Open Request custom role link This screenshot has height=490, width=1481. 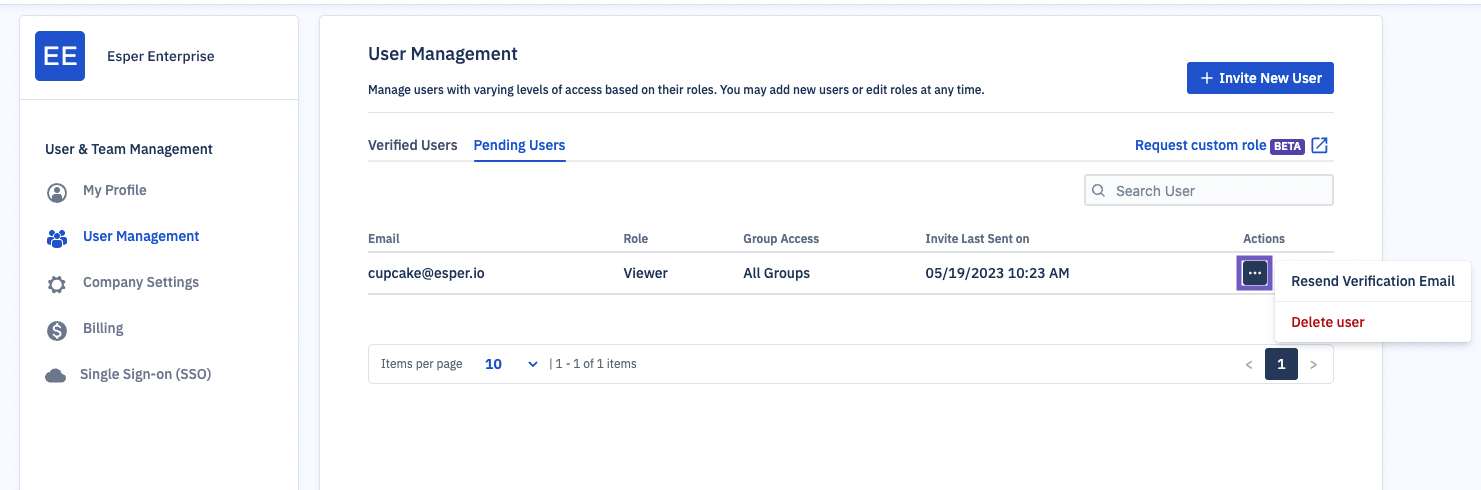[x=1200, y=145]
